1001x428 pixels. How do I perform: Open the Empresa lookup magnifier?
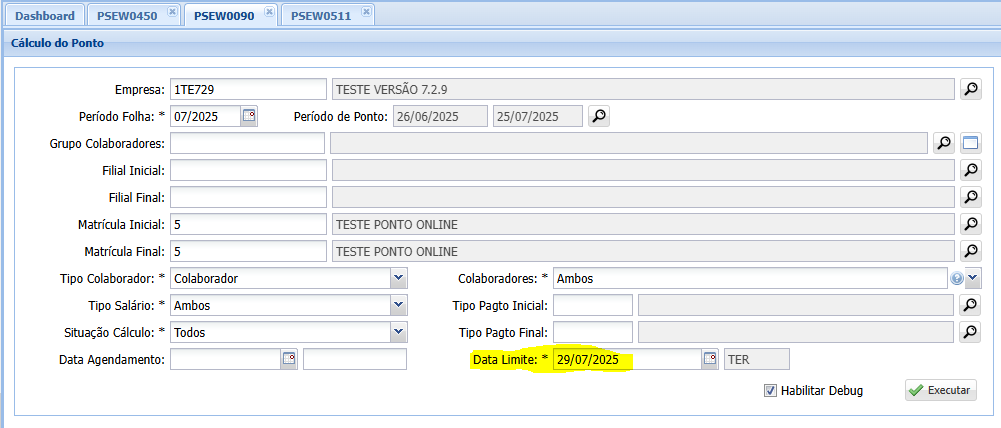click(970, 89)
